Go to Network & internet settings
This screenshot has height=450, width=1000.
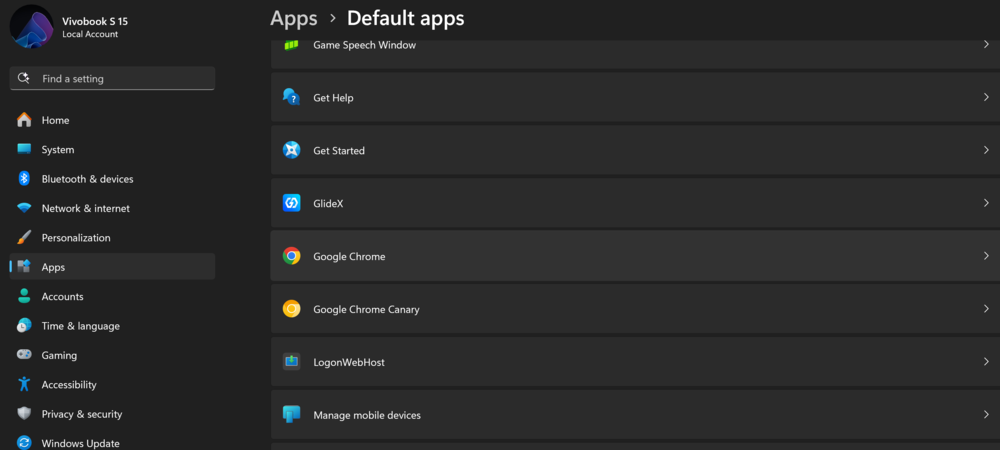click(x=112, y=208)
